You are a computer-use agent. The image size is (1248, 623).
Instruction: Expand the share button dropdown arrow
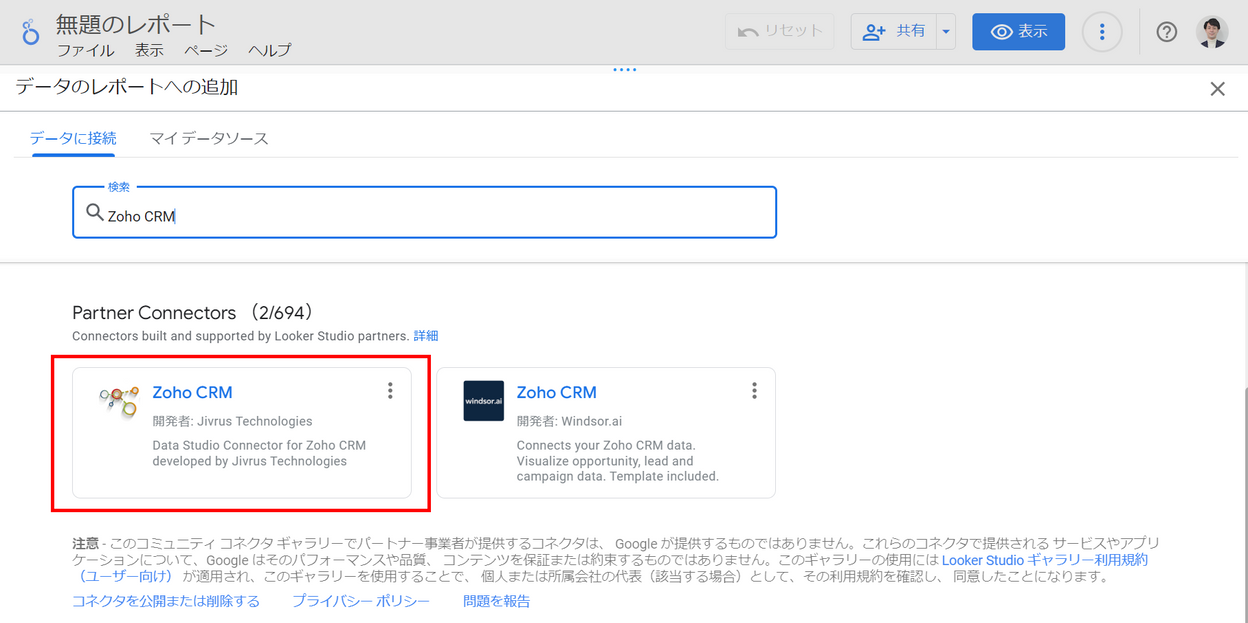[946, 32]
